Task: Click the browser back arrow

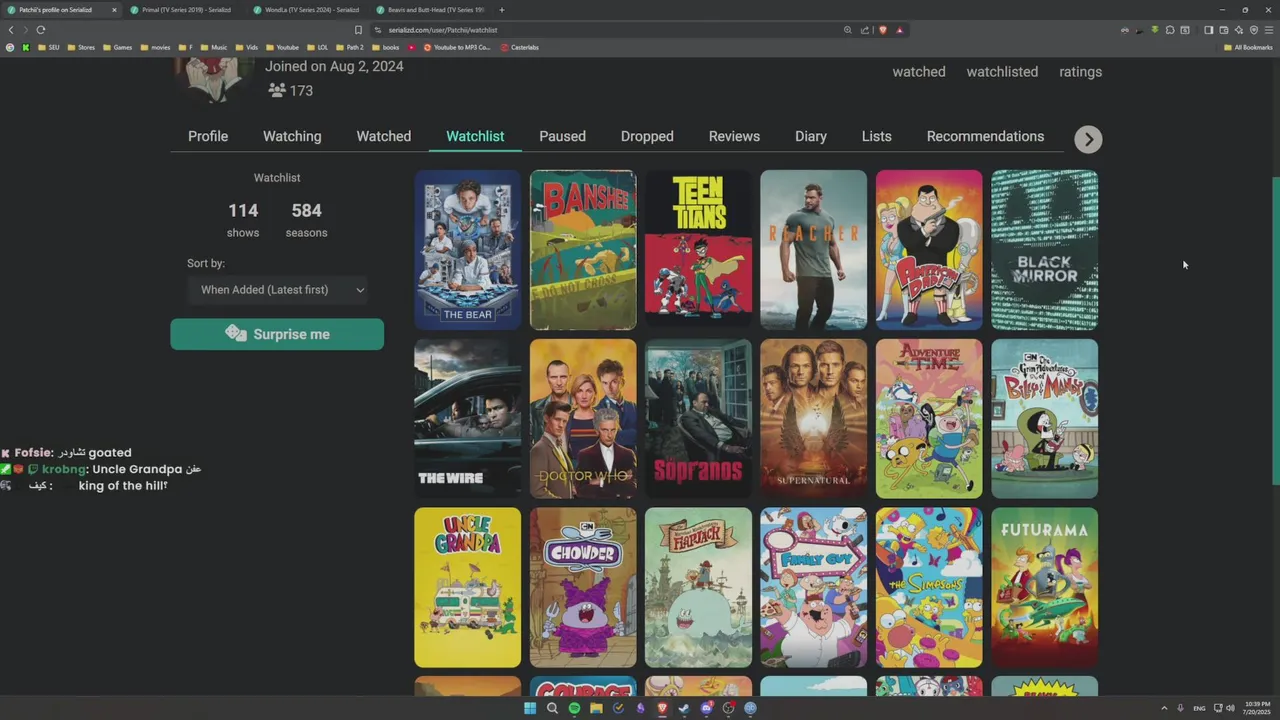Action: [11, 30]
